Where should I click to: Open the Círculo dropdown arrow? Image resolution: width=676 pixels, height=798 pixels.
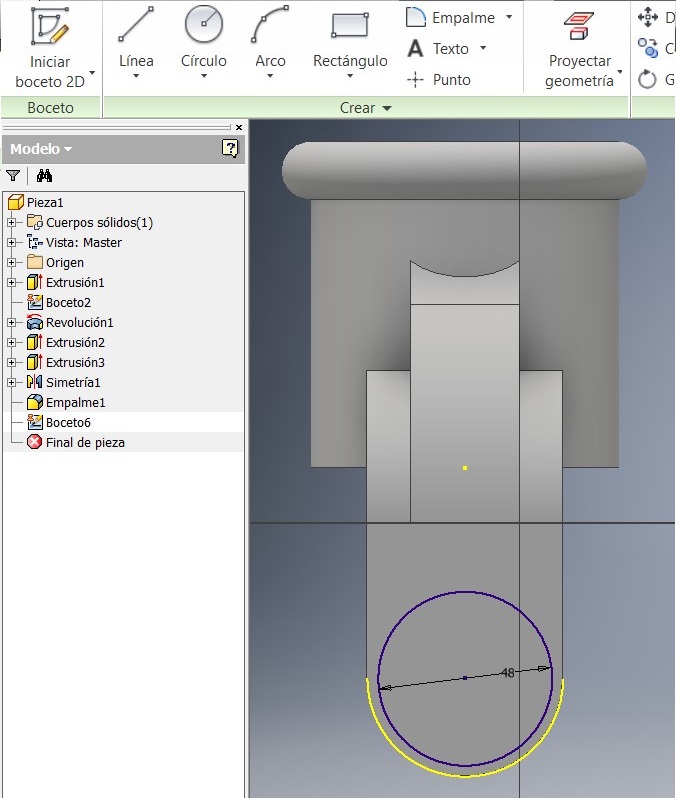coord(204,76)
